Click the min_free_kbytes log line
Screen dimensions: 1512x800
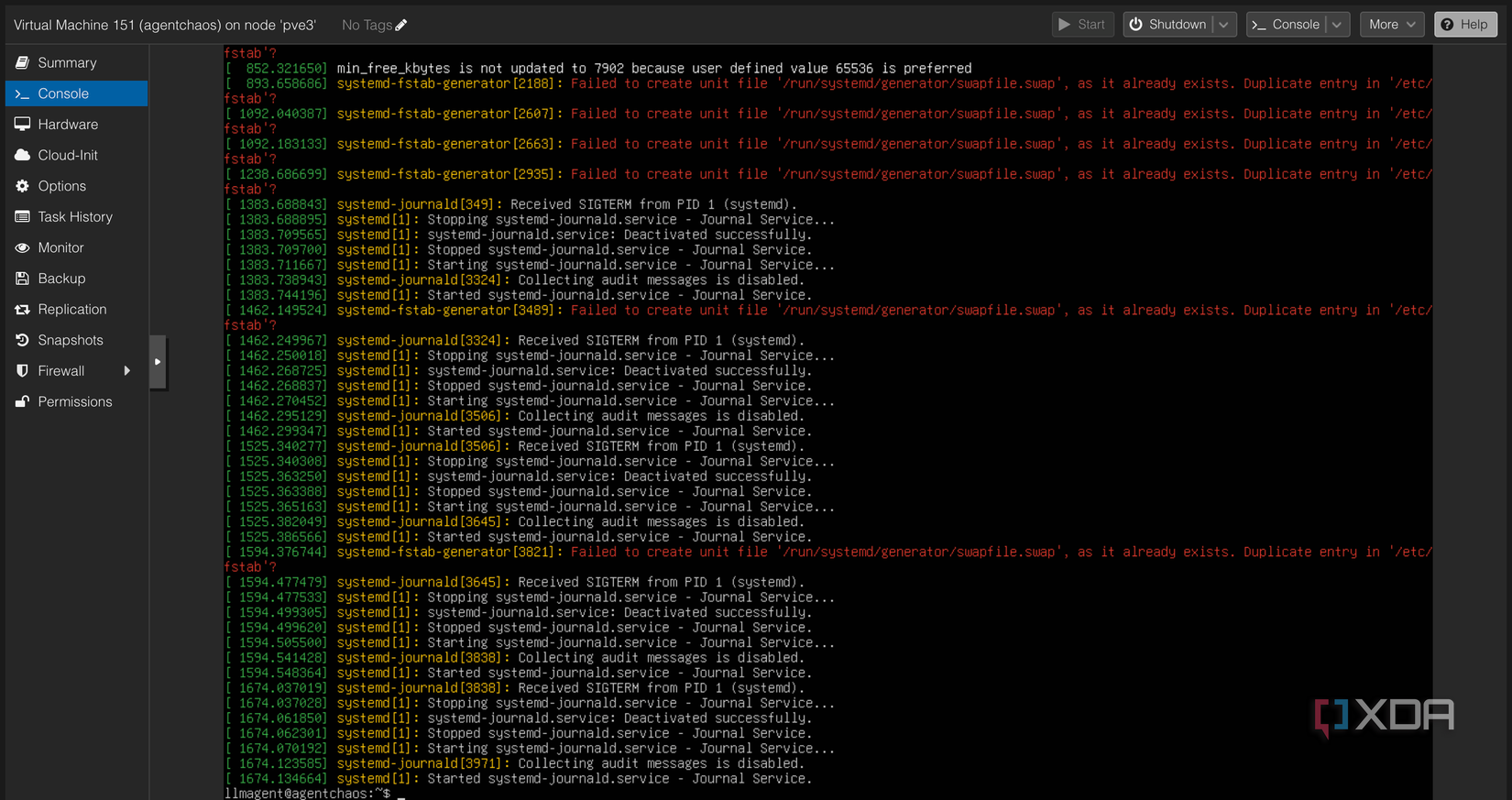(x=598, y=69)
